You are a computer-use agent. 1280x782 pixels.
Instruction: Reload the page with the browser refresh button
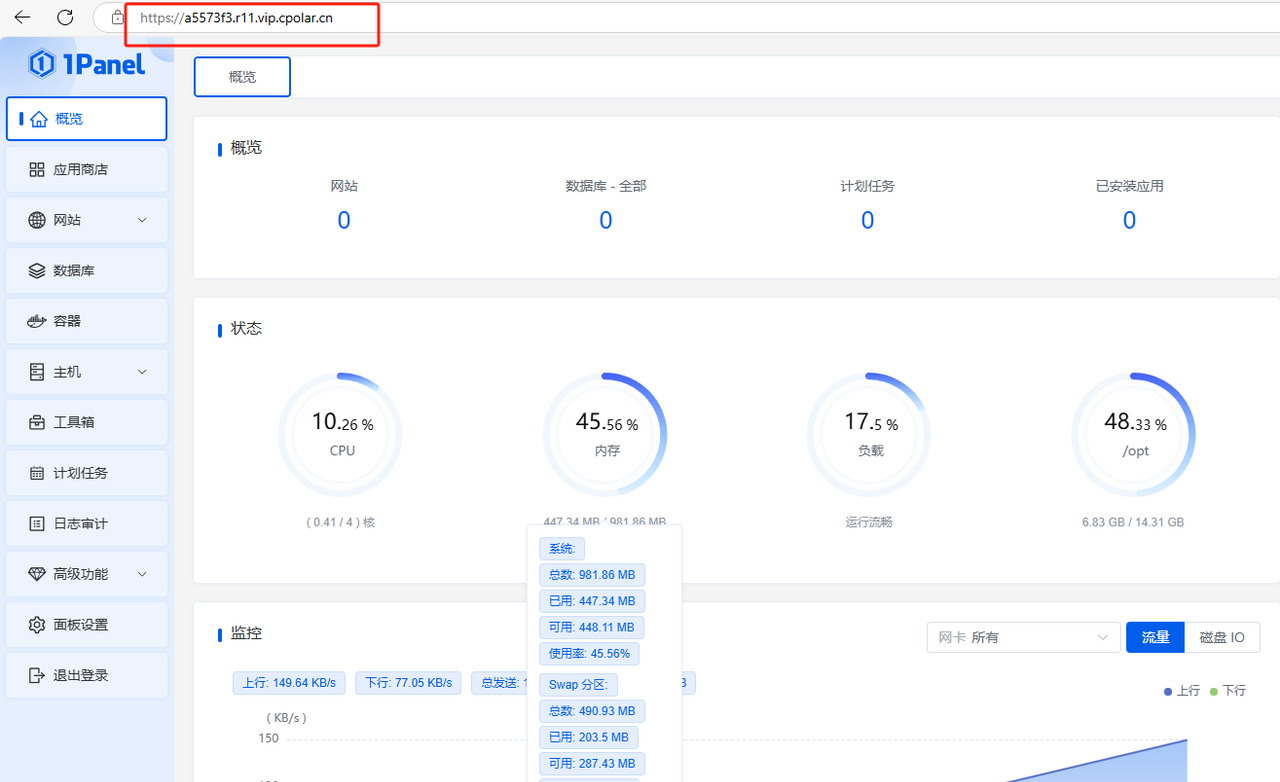[65, 17]
